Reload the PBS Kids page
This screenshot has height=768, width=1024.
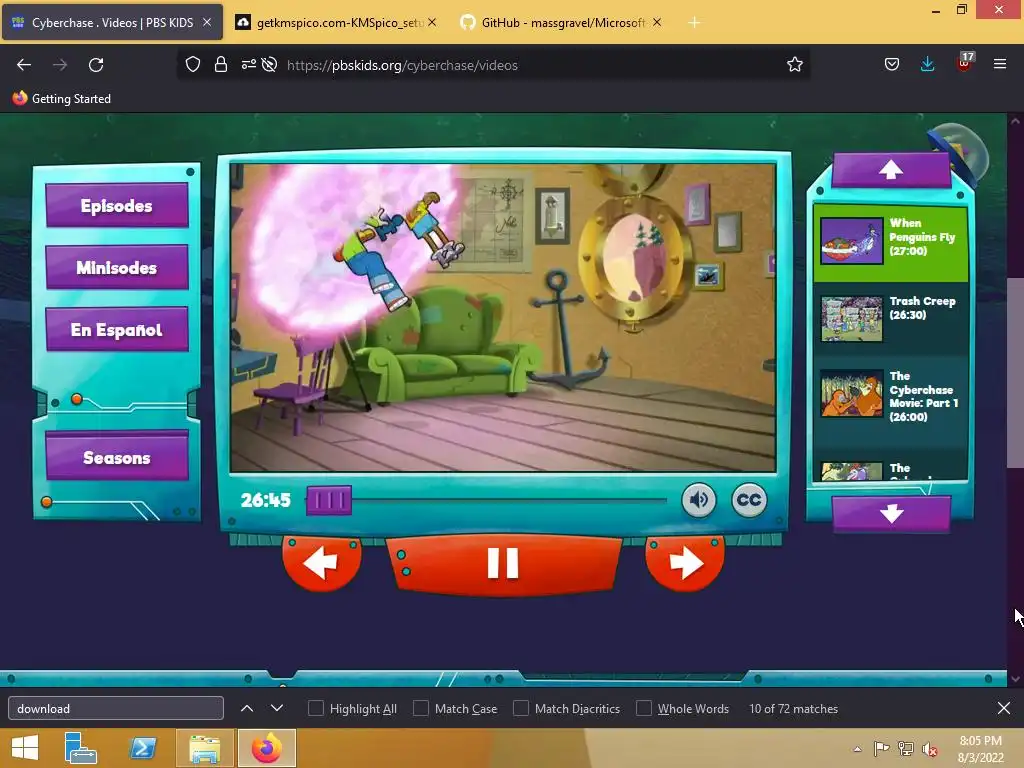coord(96,65)
